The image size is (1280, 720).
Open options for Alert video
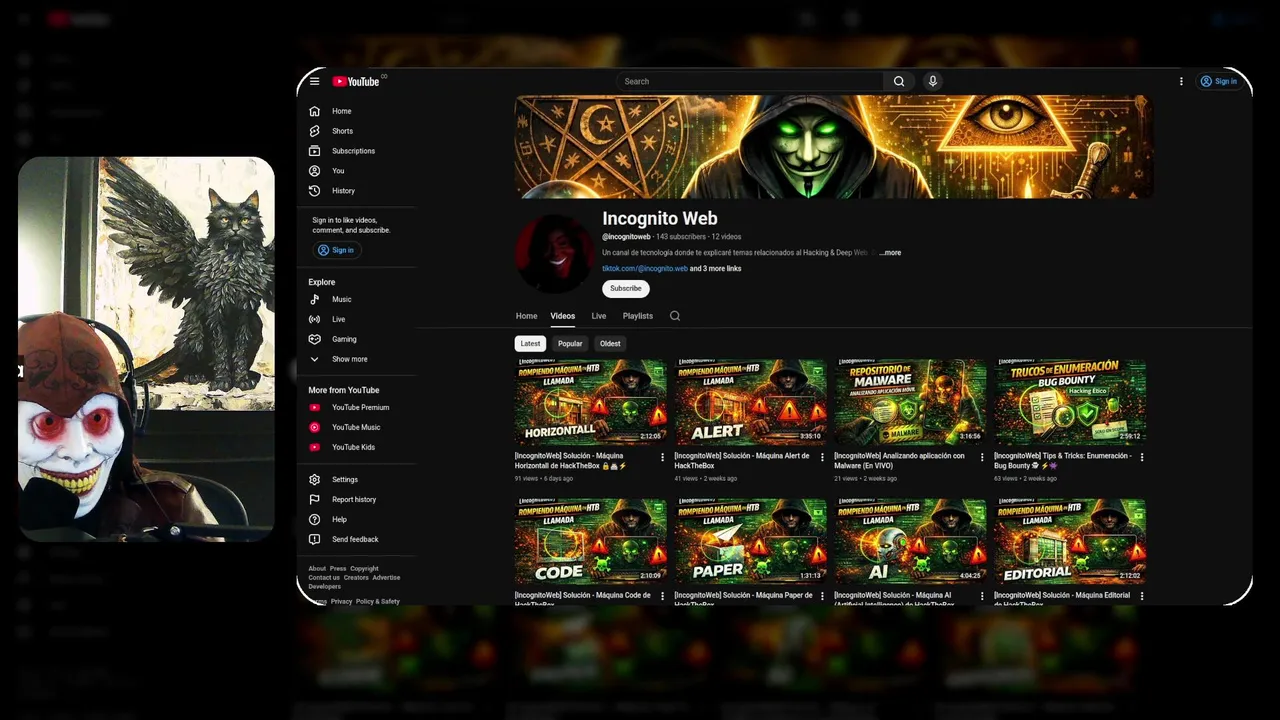[822, 457]
